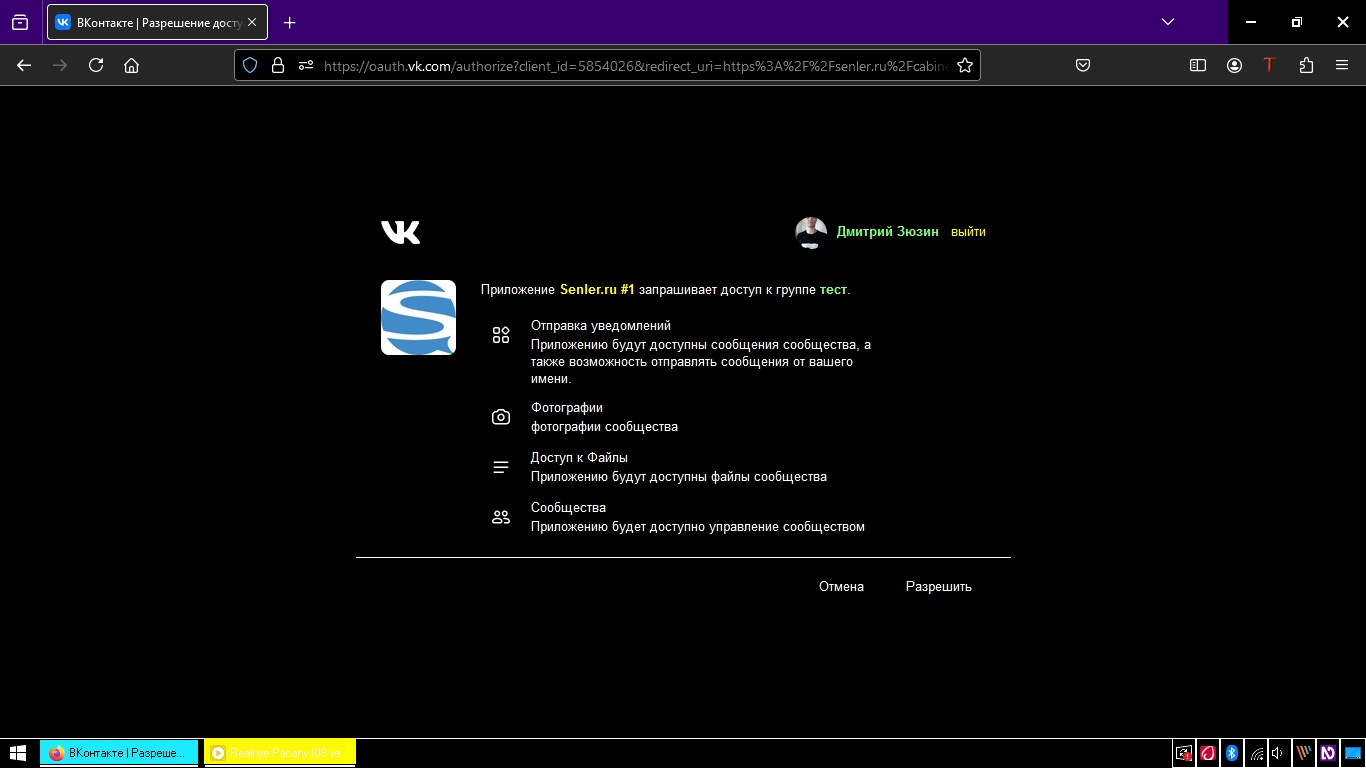Click the oauth.vk.com address bar URL
The height and width of the screenshot is (768, 1366).
636,65
